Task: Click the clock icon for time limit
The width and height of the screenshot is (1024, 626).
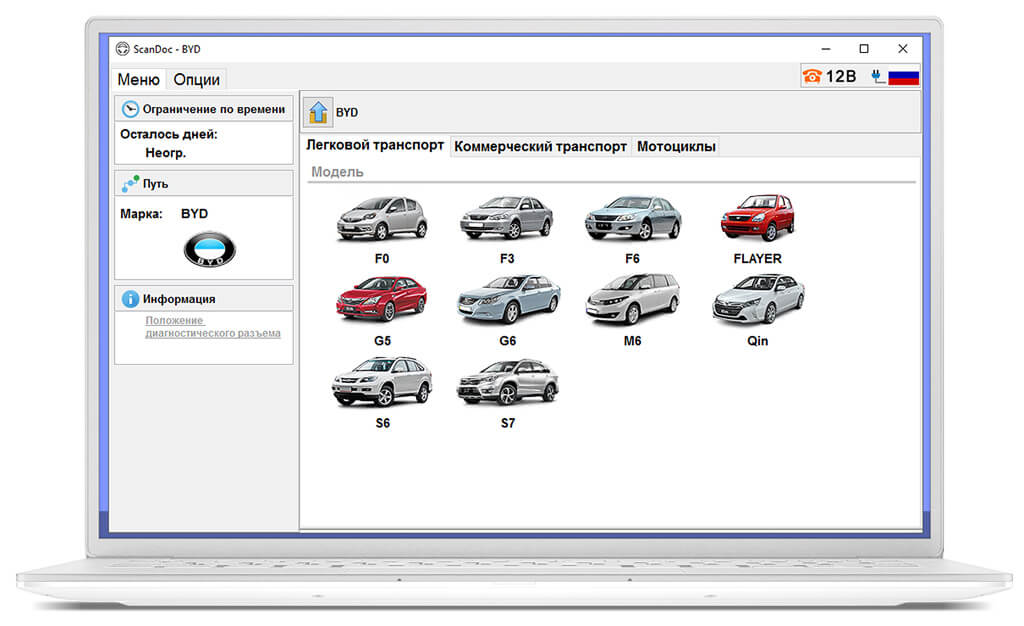Action: 131,109
